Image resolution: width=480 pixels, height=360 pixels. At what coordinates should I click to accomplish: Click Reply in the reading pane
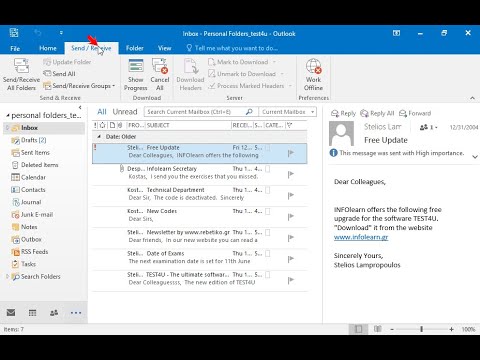pos(343,113)
